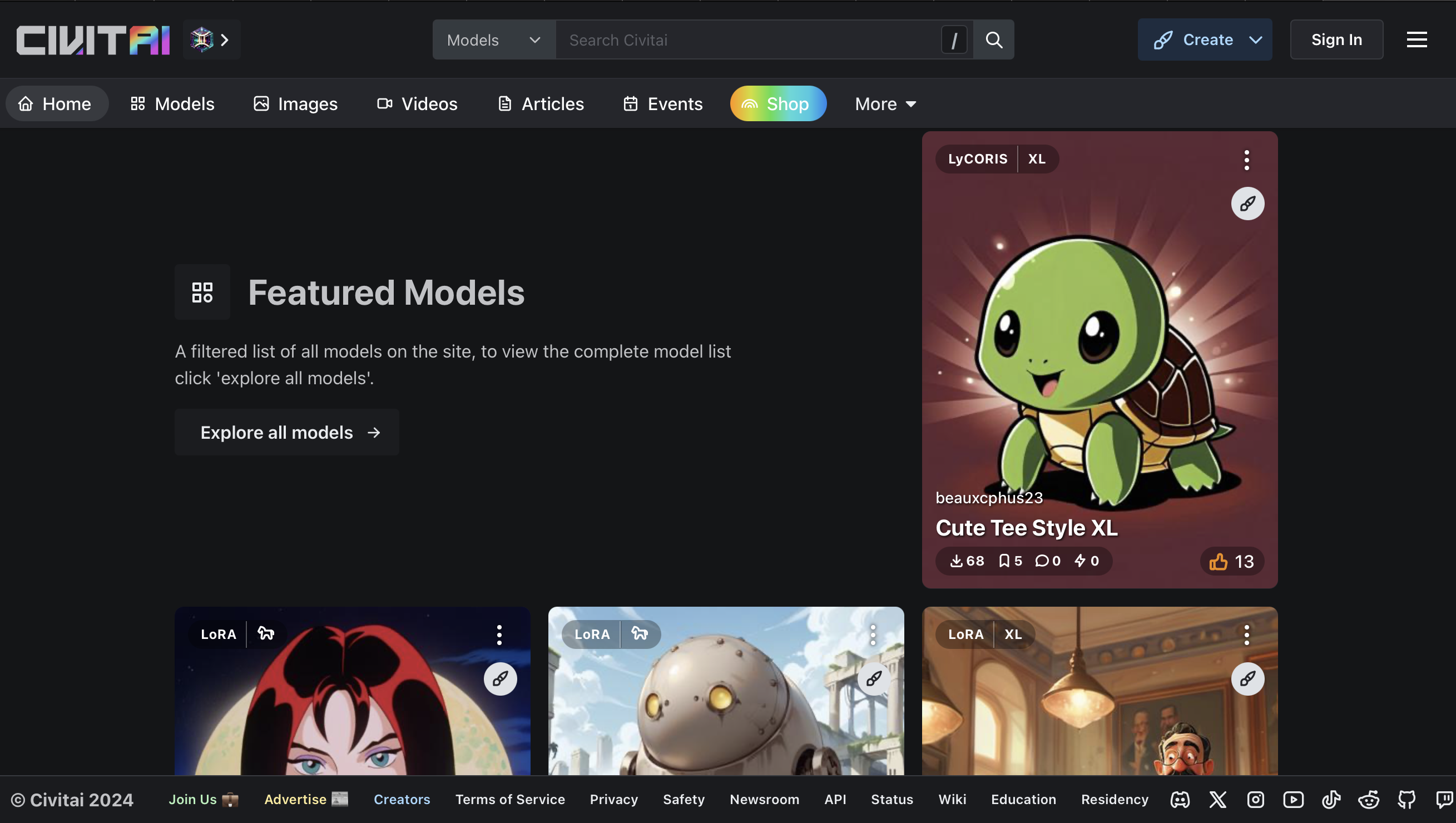Open the hamburger menu icon

pos(1417,39)
